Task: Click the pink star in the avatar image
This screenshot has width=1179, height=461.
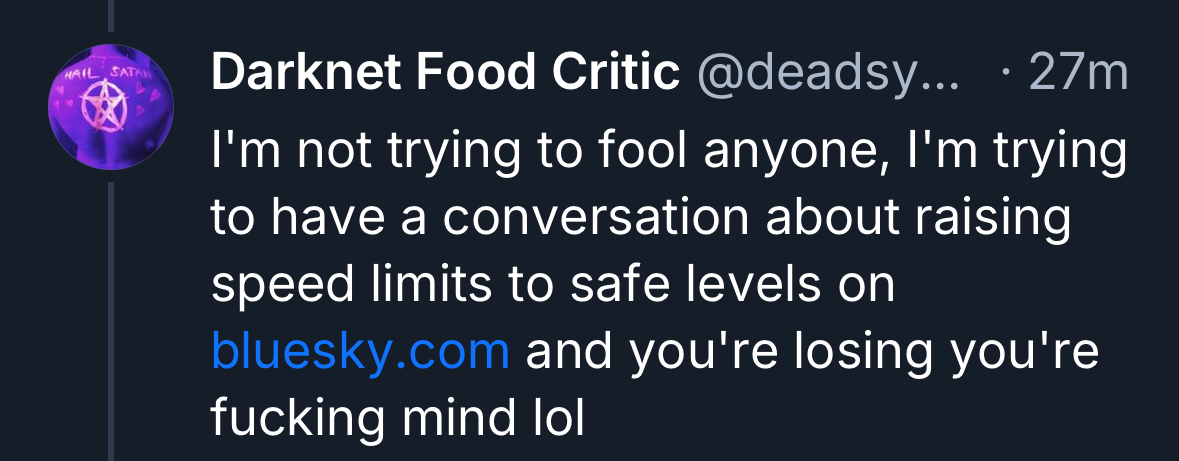Action: click(100, 103)
